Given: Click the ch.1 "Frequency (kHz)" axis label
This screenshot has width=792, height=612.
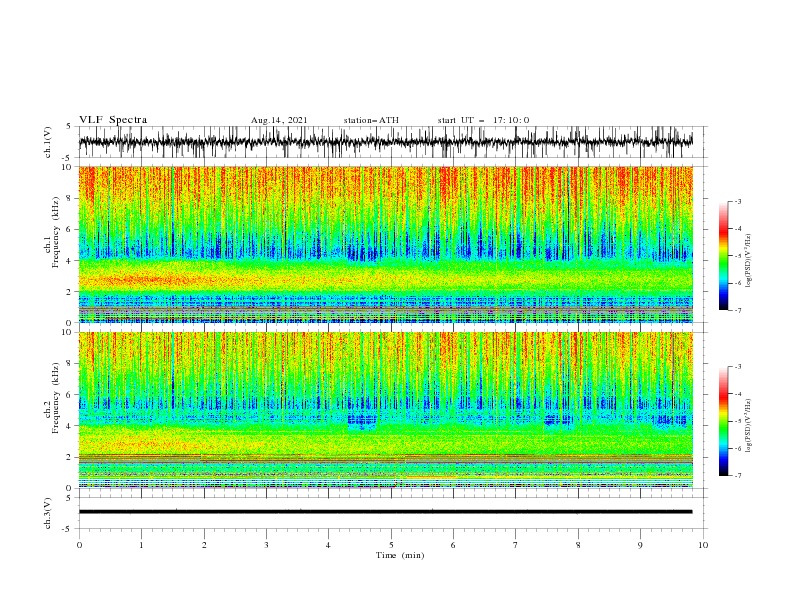Looking at the screenshot, I should coord(55,232).
